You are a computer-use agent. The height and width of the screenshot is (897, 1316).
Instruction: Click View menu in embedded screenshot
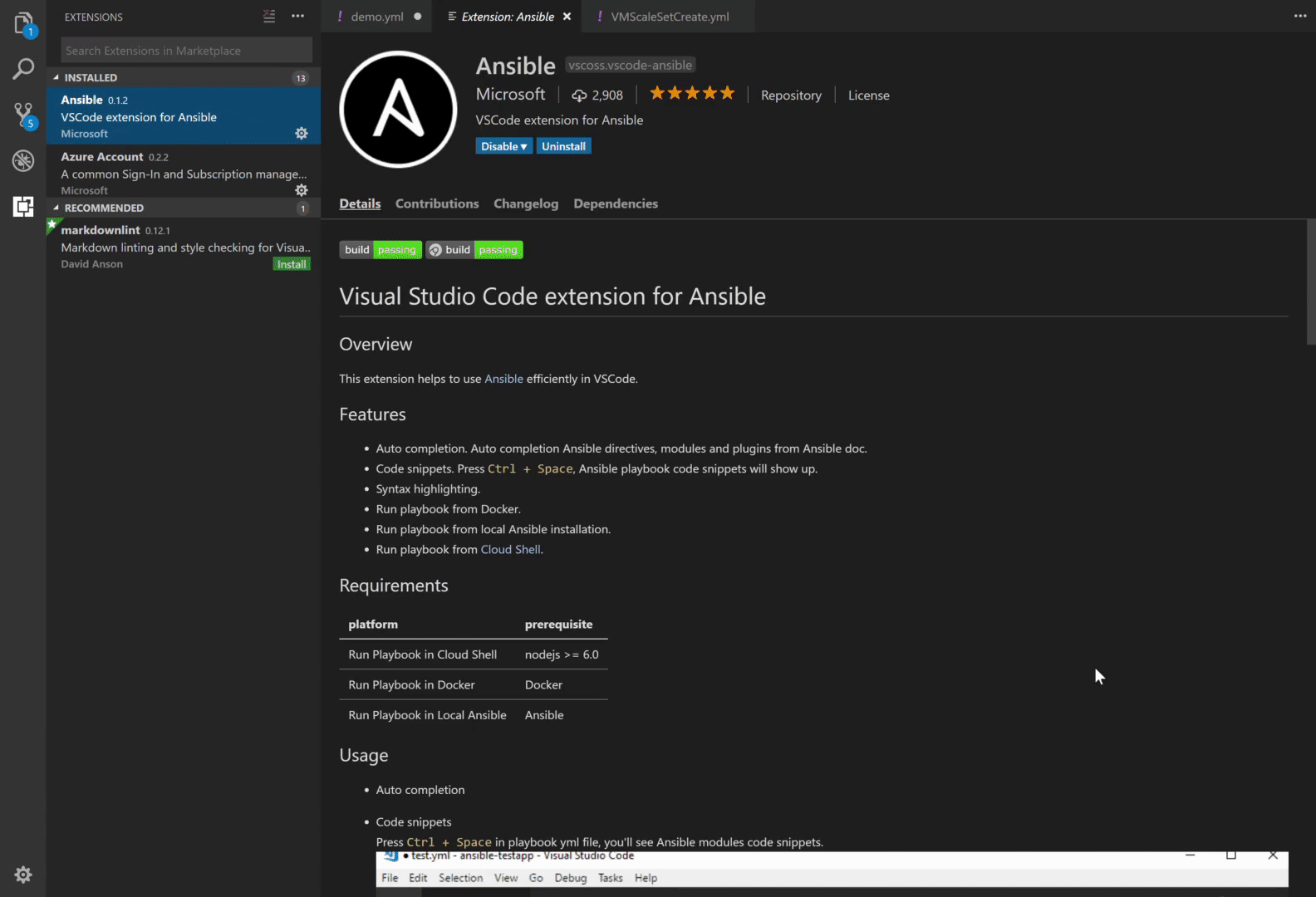(506, 878)
